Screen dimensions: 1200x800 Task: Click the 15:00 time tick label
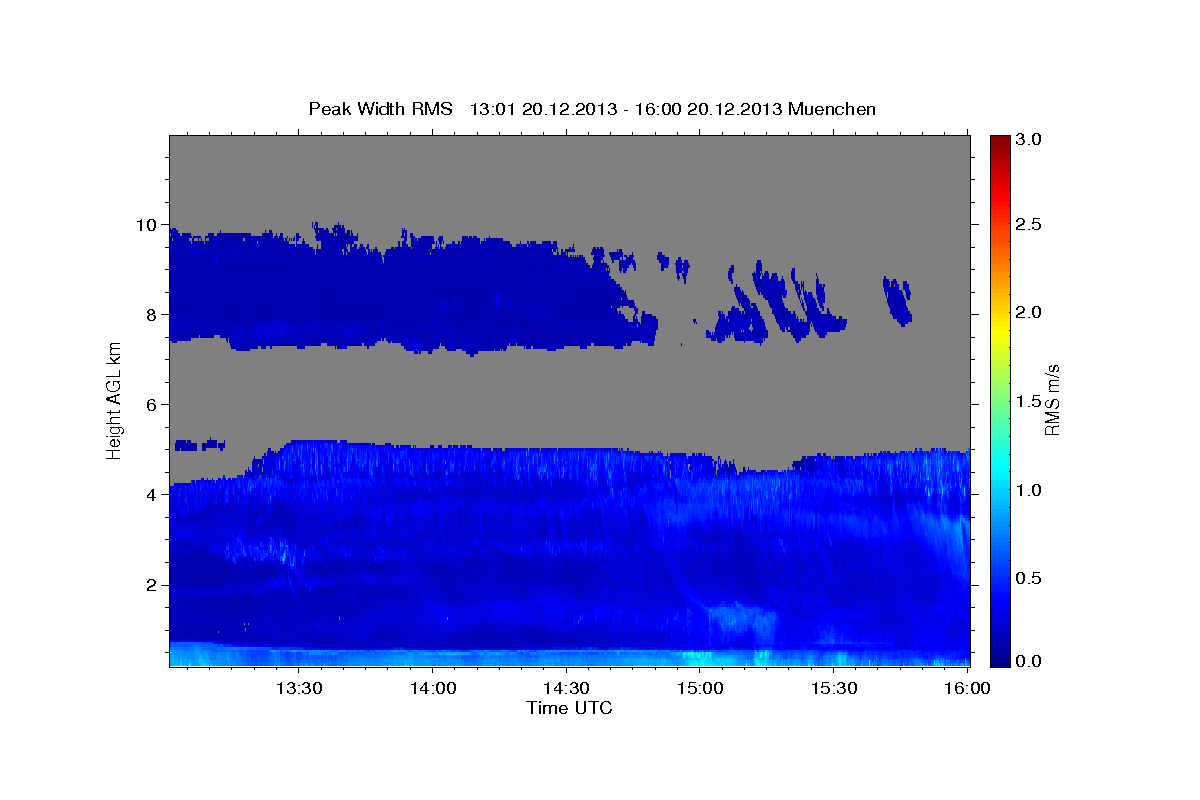(x=700, y=688)
